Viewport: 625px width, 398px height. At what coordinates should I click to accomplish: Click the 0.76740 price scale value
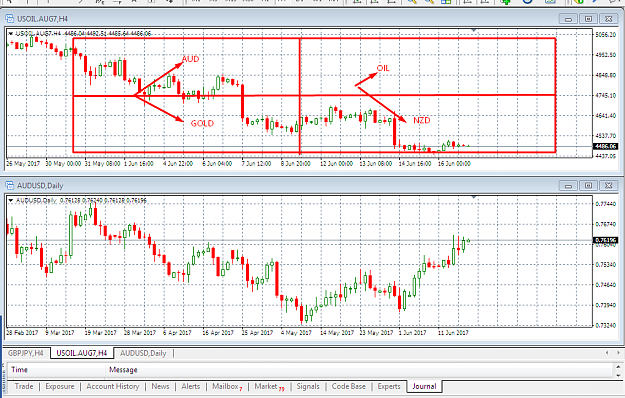click(x=606, y=224)
